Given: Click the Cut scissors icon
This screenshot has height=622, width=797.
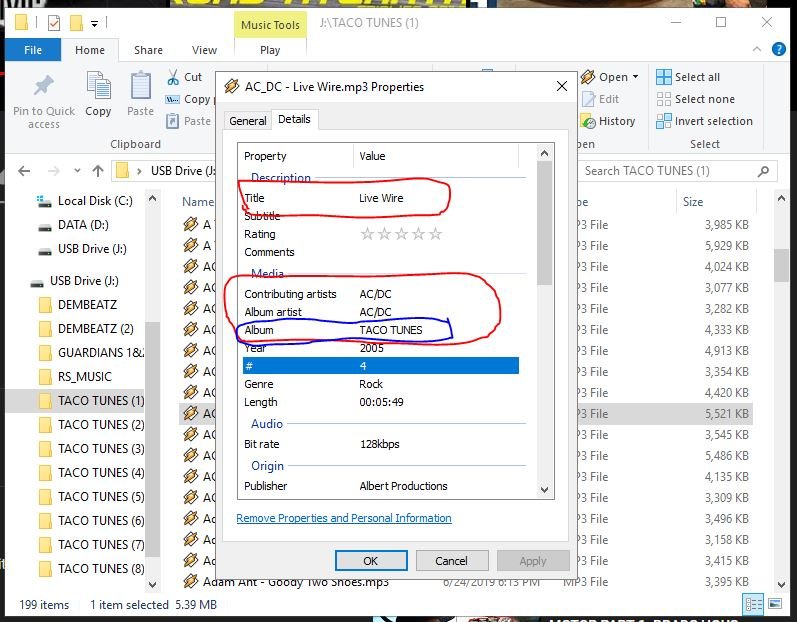Looking at the screenshot, I should click(x=173, y=77).
